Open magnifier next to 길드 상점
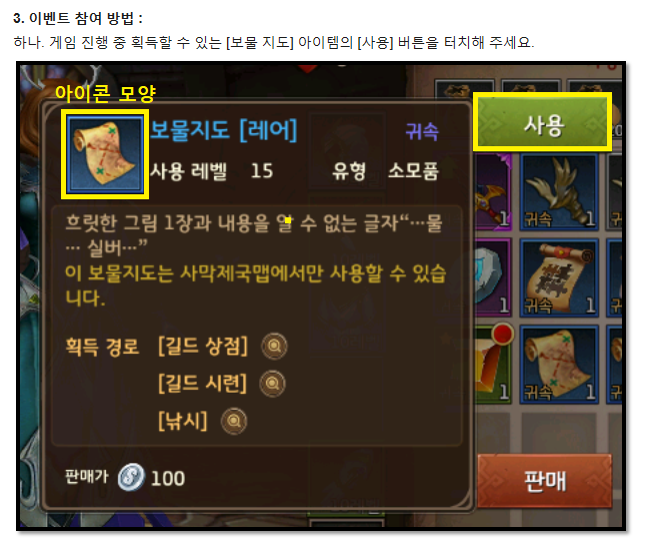This screenshot has width=649, height=547. pyautogui.click(x=274, y=346)
